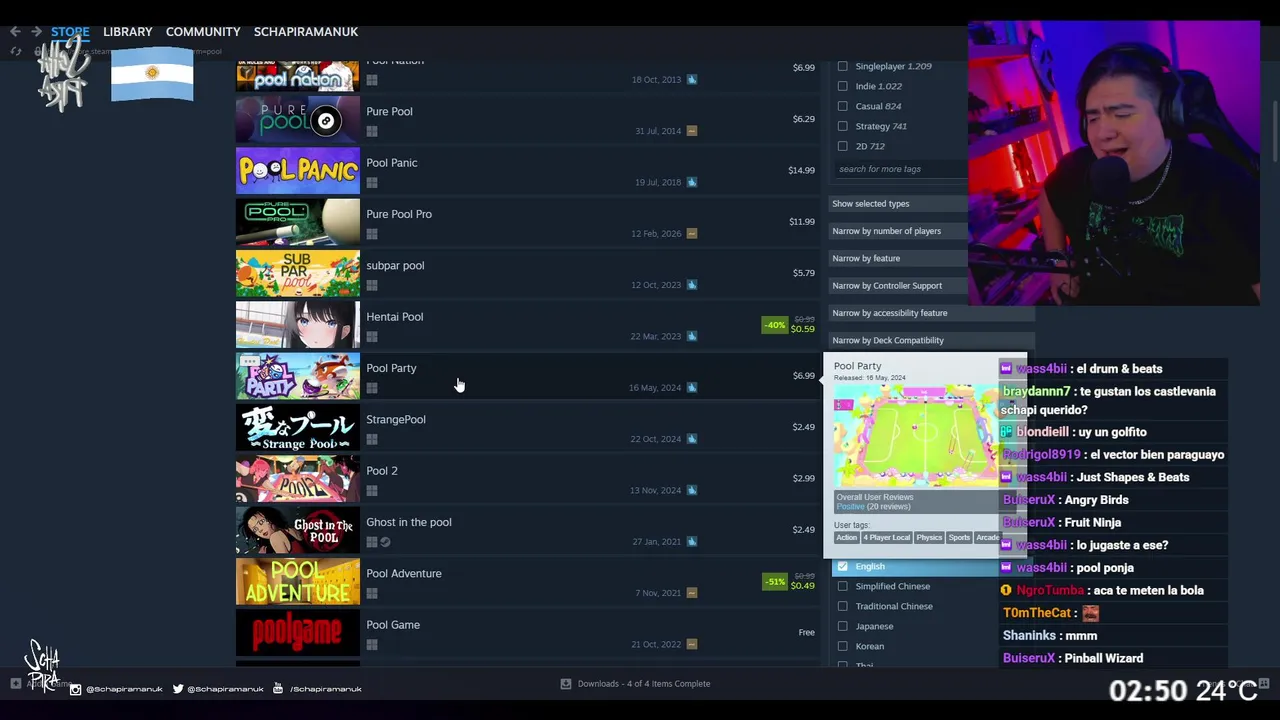1280x720 pixels.
Task: Click the Windows icon under Pure Pool Pro
Action: coord(372,234)
